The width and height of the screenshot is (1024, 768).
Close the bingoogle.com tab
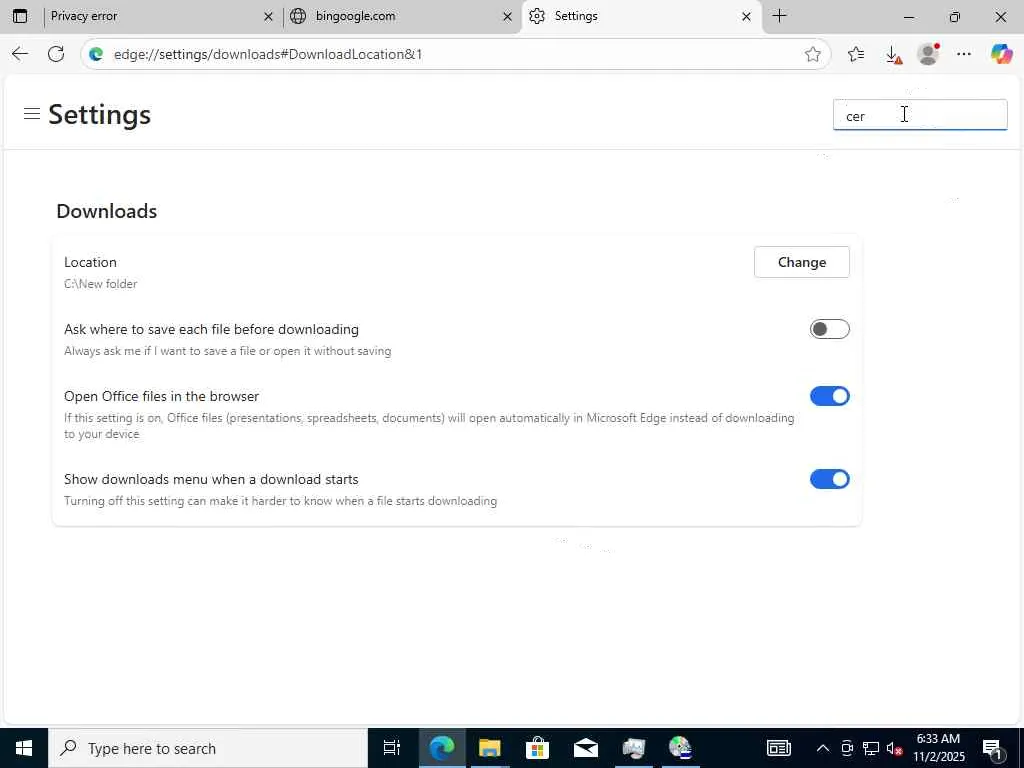(507, 17)
